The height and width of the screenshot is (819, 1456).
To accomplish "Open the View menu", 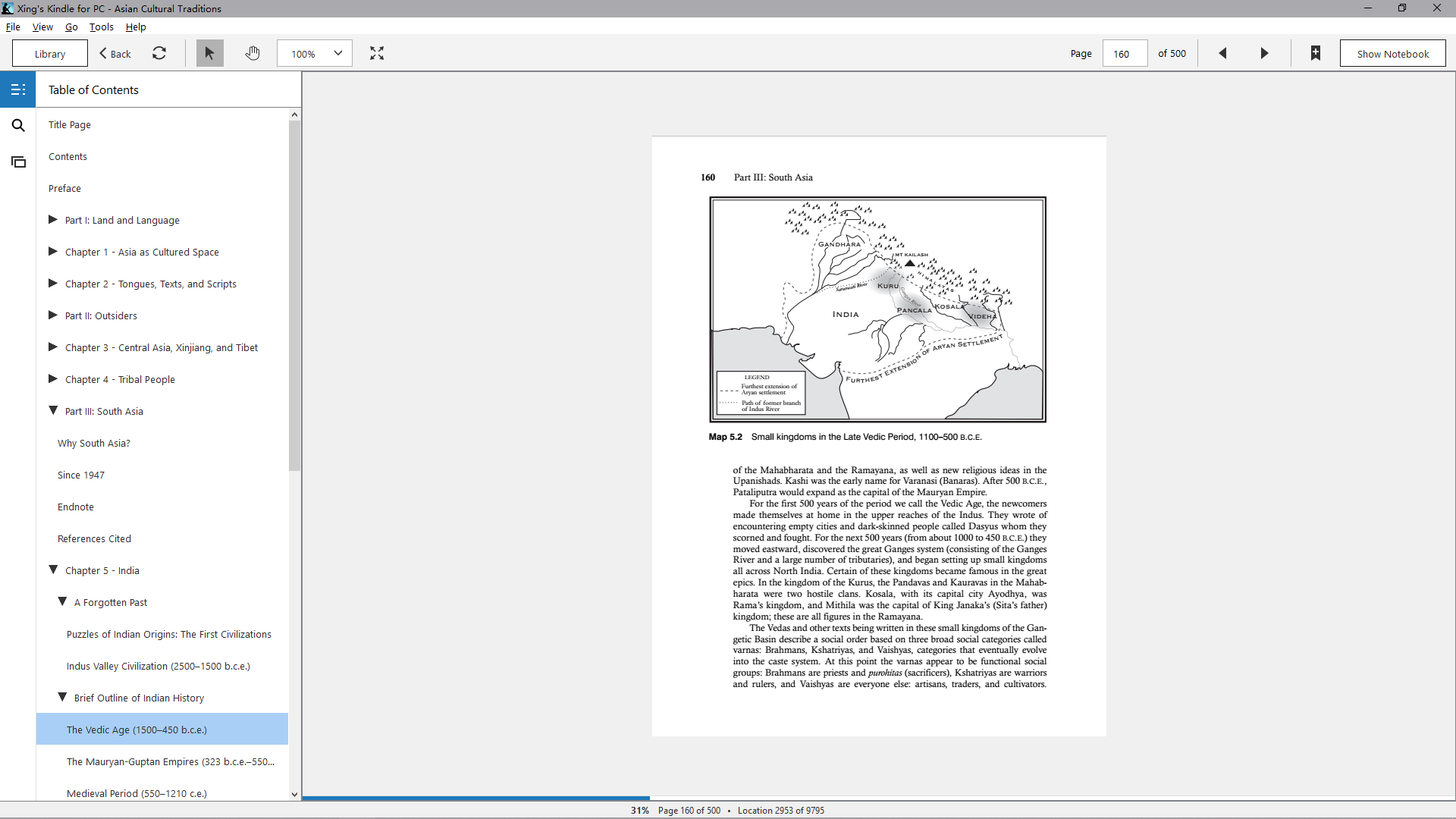I will pos(42,27).
